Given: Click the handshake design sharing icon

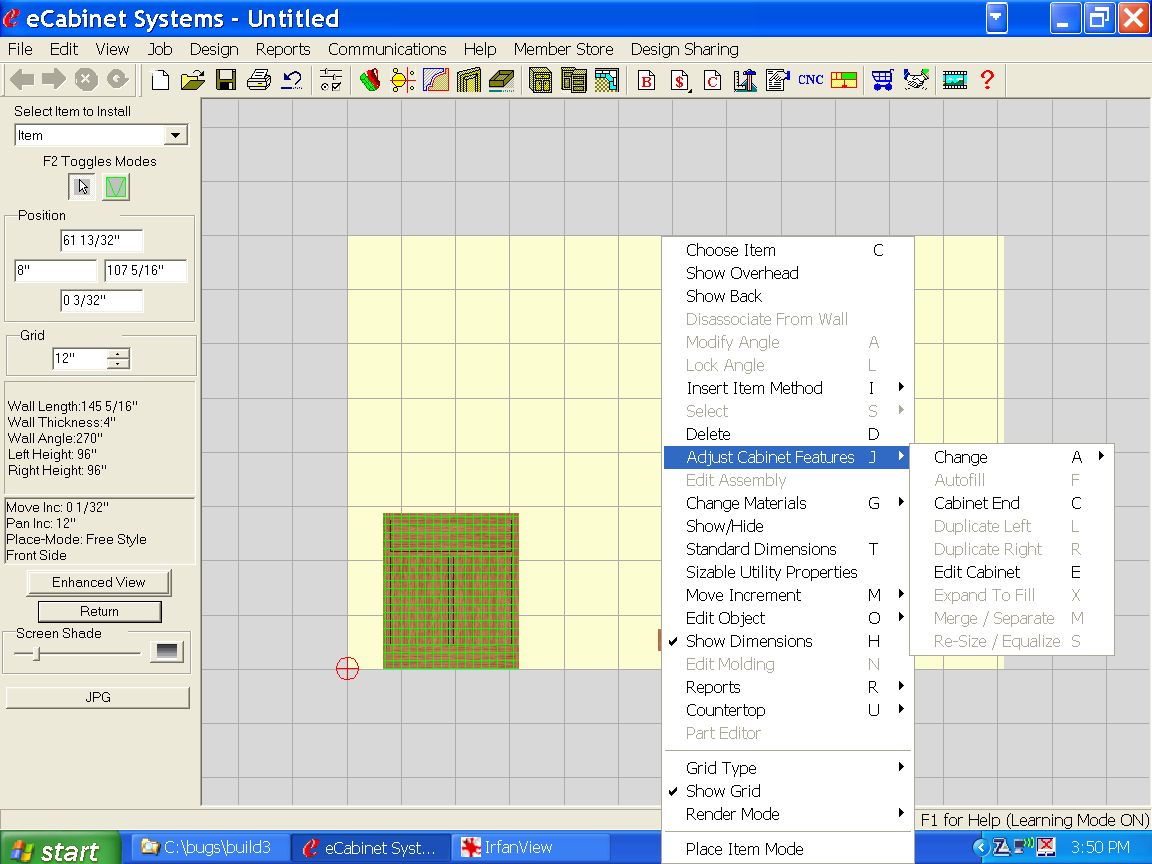Looking at the screenshot, I should pos(916,79).
